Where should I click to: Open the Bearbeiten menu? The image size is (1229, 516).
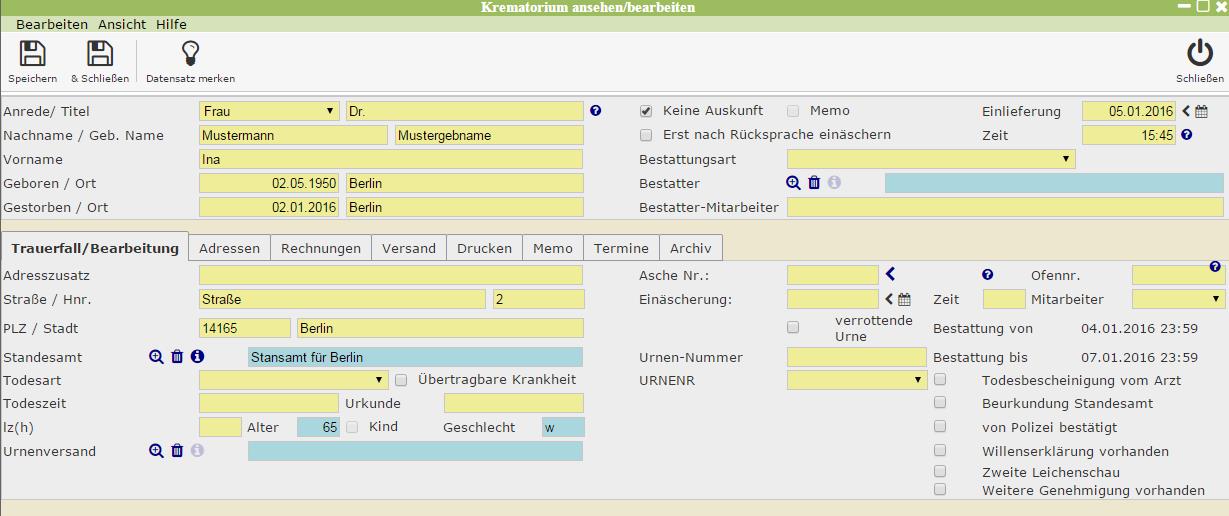(51, 24)
